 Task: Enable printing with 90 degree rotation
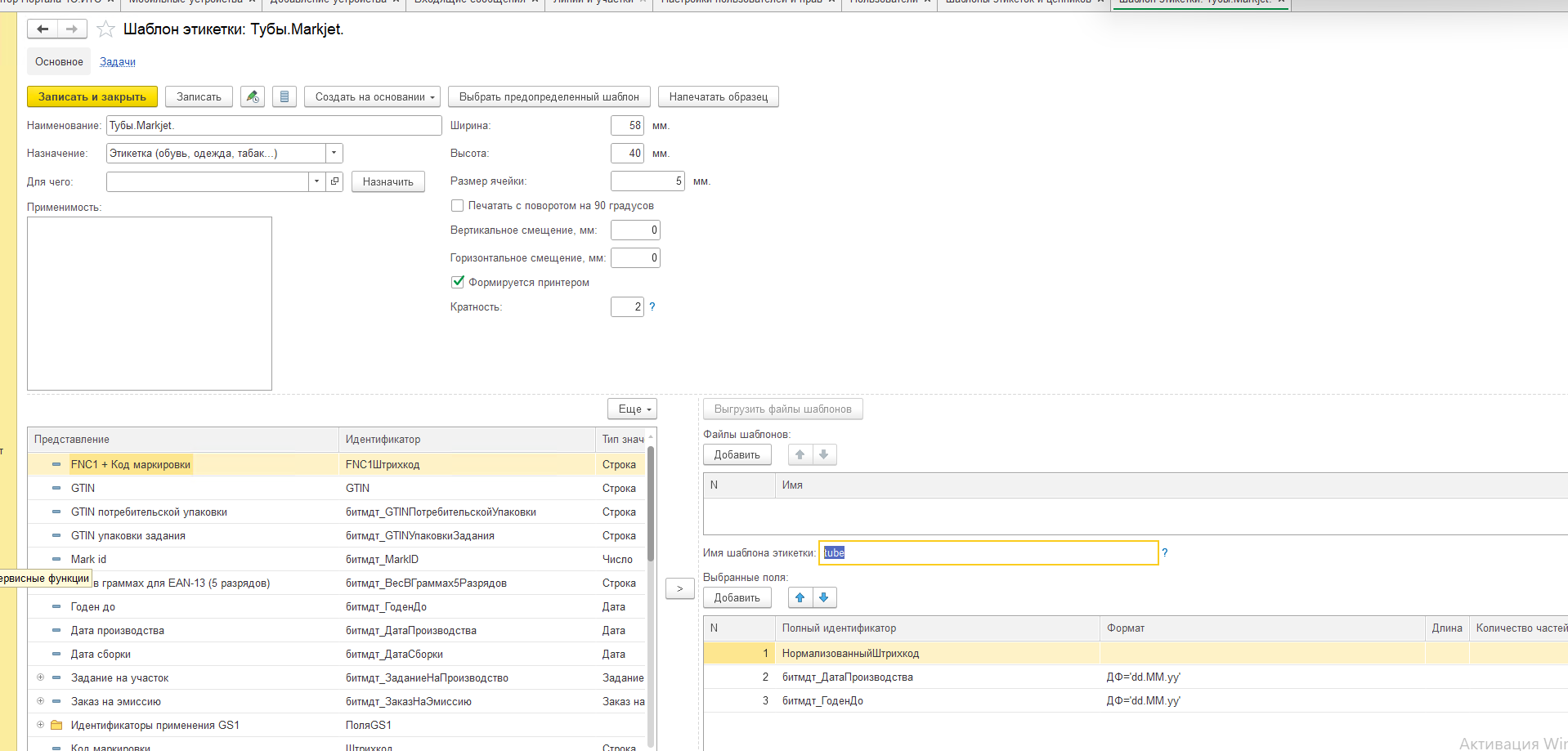458,206
